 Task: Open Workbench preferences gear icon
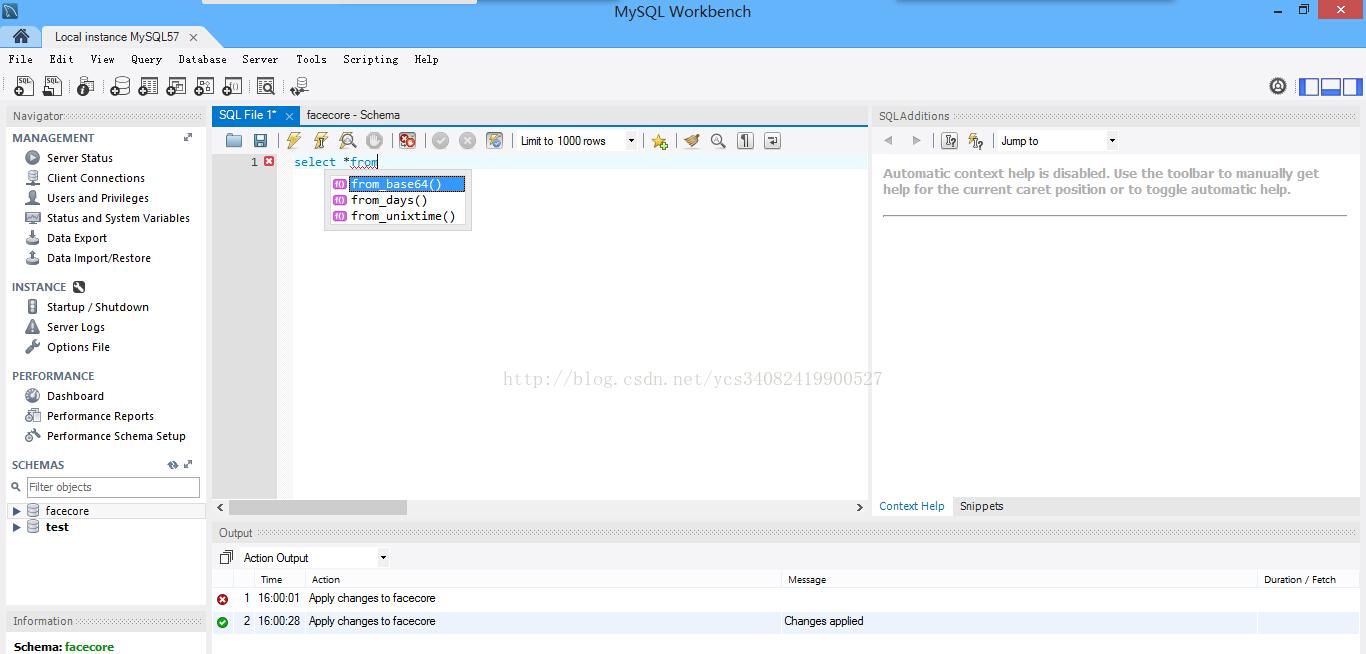(1278, 87)
